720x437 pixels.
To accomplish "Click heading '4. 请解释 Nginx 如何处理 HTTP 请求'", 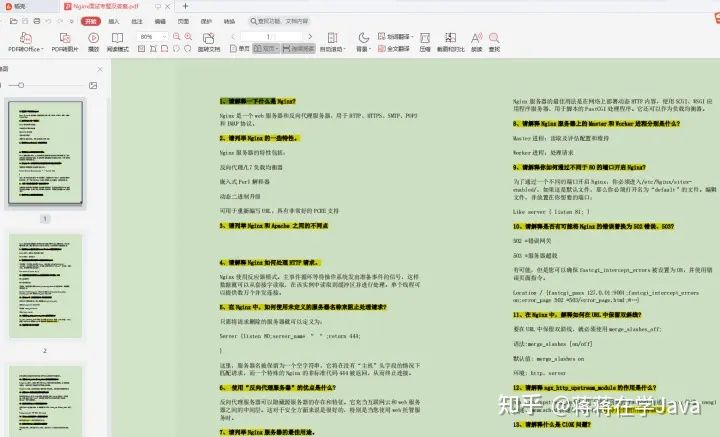I will point(269,263).
